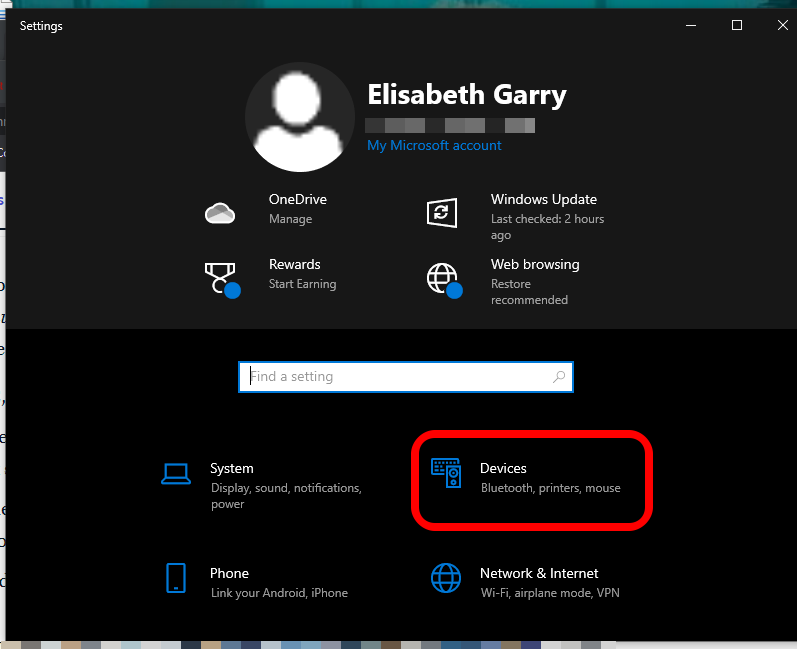Image resolution: width=797 pixels, height=649 pixels.
Task: Open System via the laptop icon
Action: [176, 474]
